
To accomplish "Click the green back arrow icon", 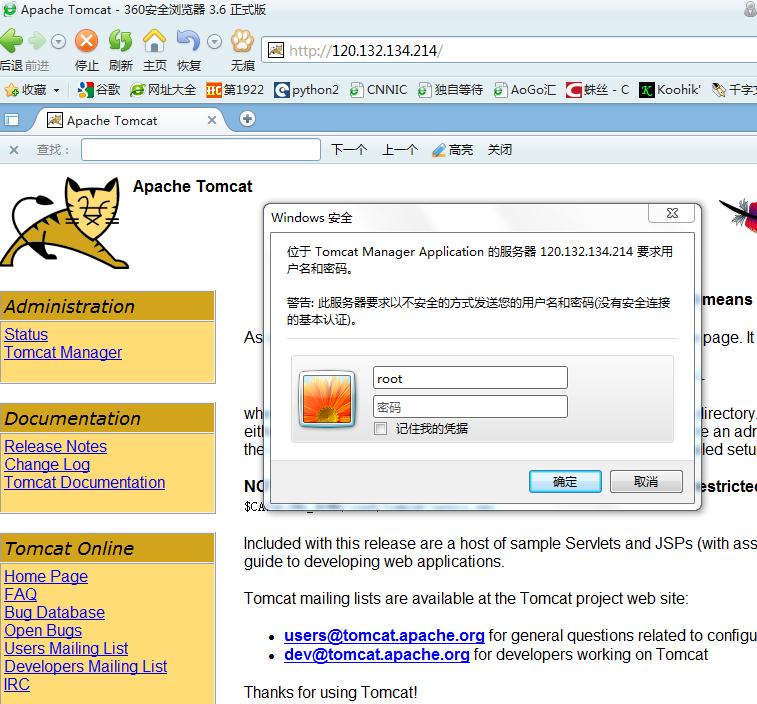I will (x=12, y=41).
